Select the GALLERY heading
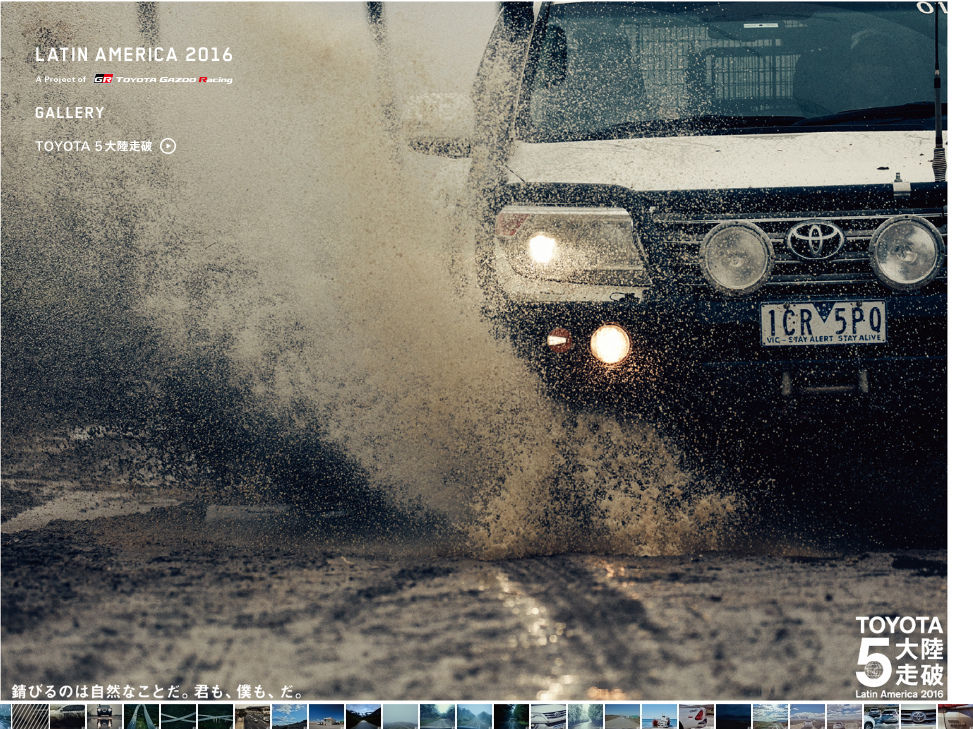Screen dimensions: 973x729 tap(70, 112)
